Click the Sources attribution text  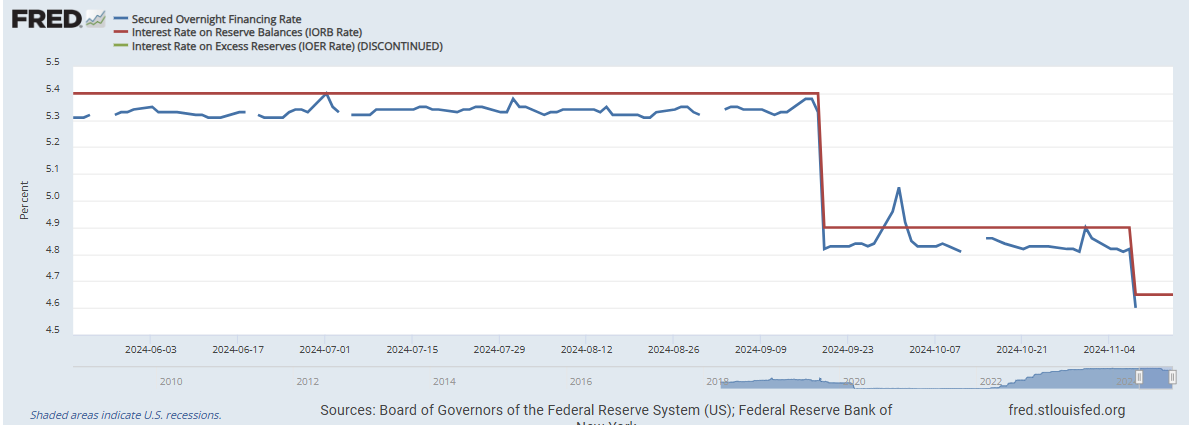pos(605,410)
